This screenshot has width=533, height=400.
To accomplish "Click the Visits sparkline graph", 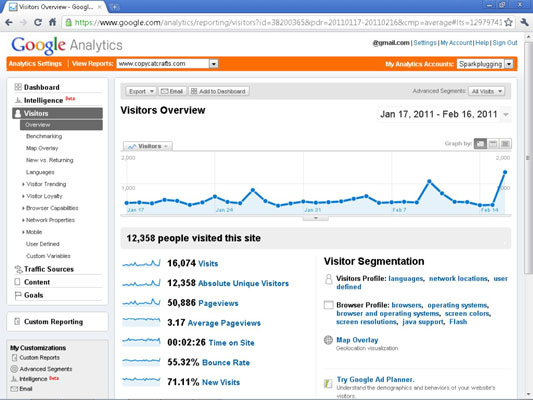I will click(x=141, y=263).
